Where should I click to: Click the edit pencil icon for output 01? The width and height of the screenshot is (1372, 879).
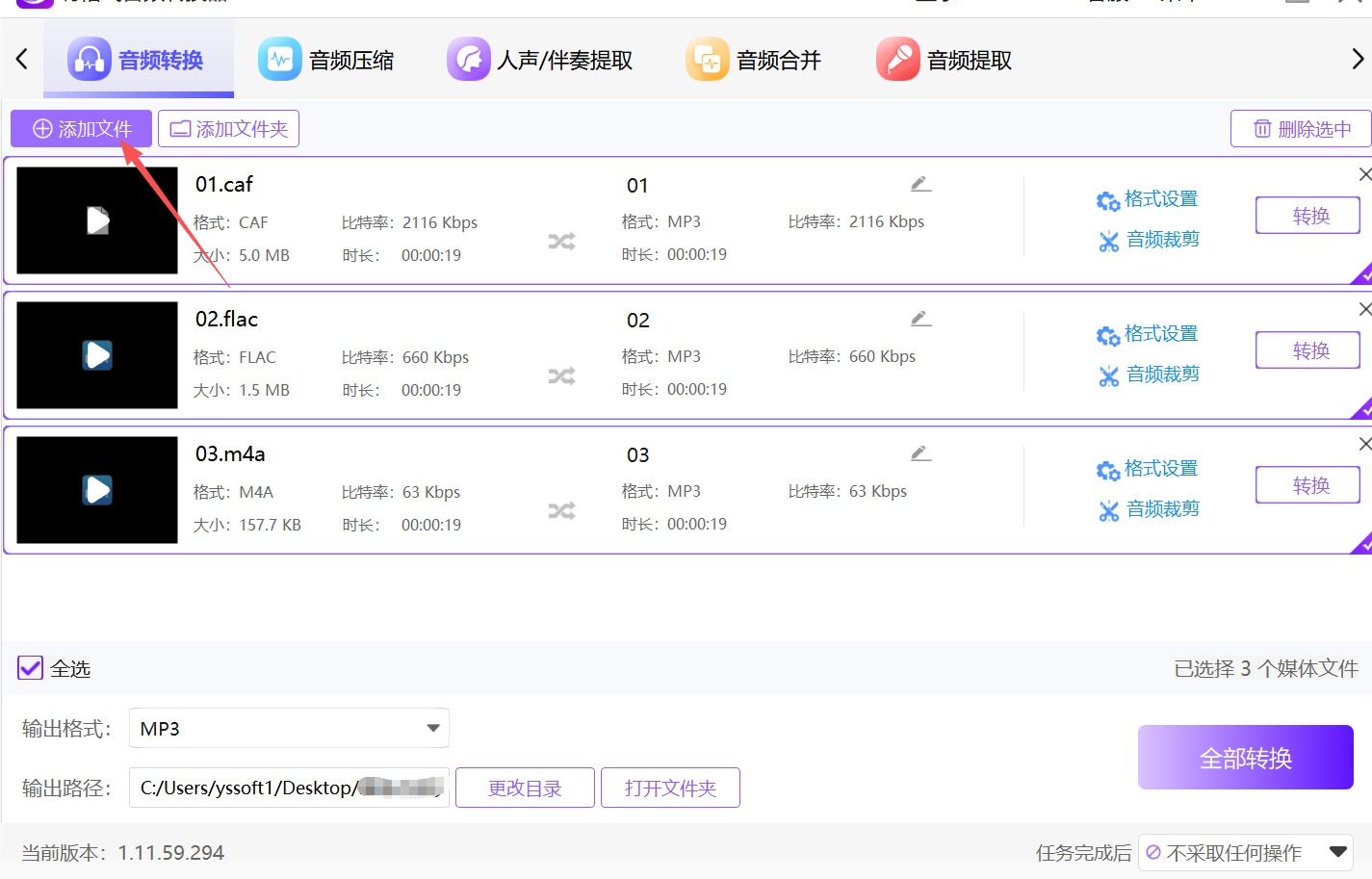click(920, 184)
